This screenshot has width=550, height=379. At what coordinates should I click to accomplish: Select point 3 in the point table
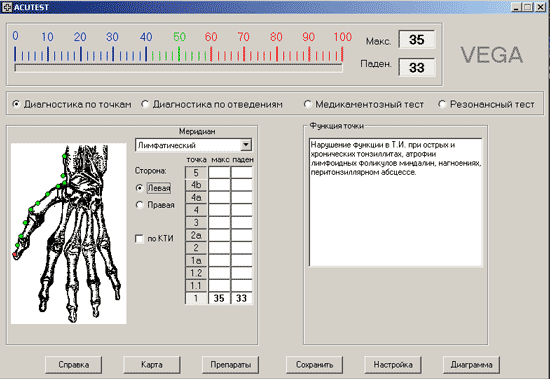coord(196,223)
